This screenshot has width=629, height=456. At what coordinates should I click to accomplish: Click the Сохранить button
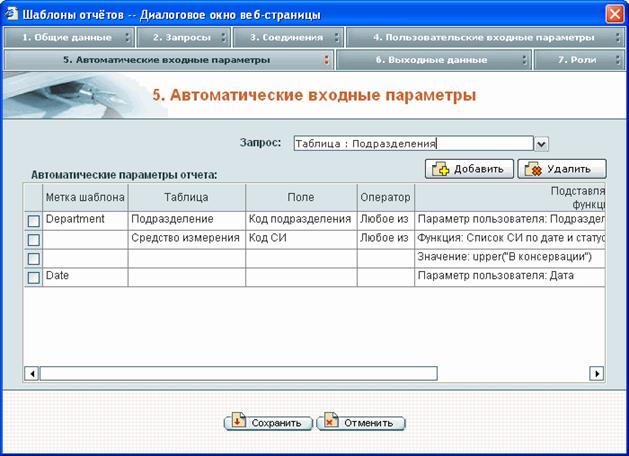point(268,423)
